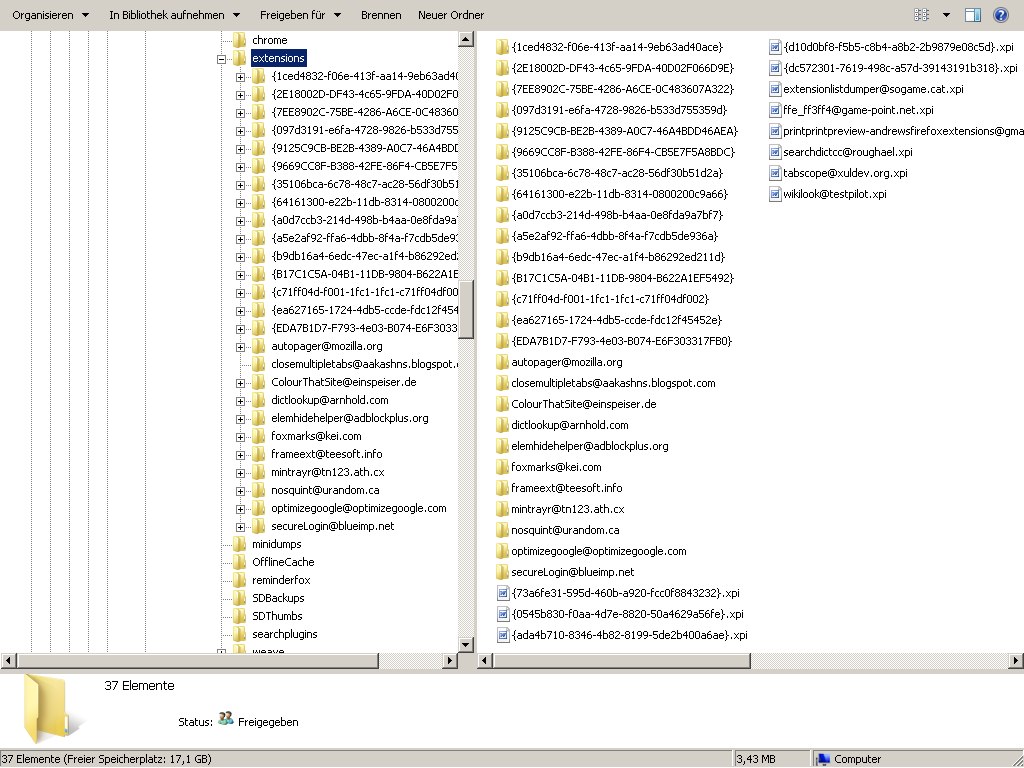Select dictlookup@arnhold.com in the tree
Viewport: 1024px width, 768px height.
[330, 400]
